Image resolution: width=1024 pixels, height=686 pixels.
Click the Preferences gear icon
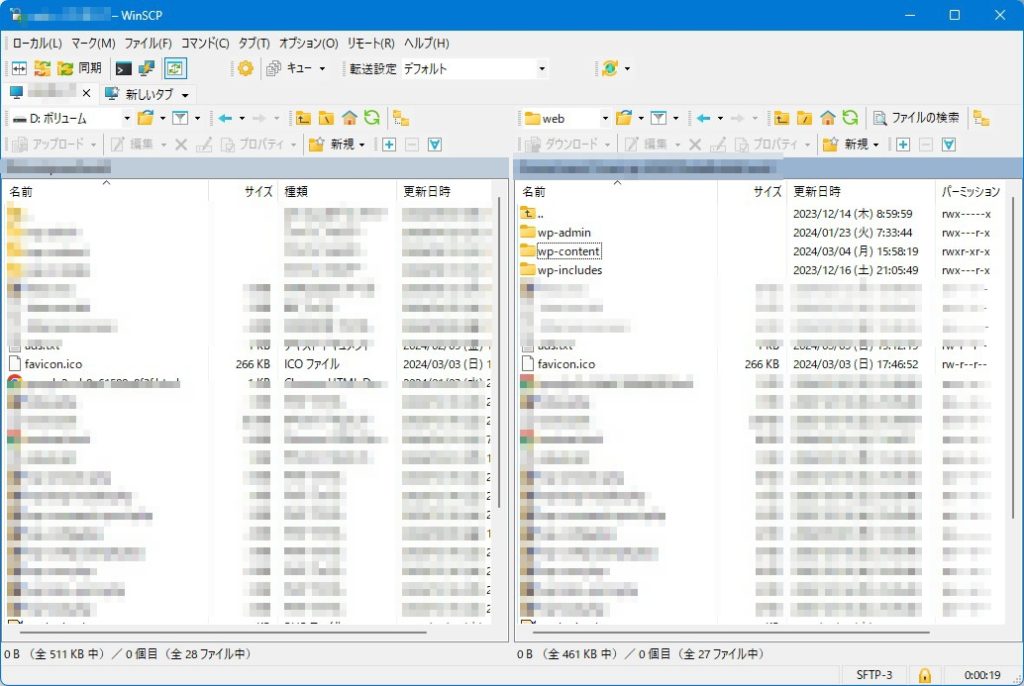[245, 69]
